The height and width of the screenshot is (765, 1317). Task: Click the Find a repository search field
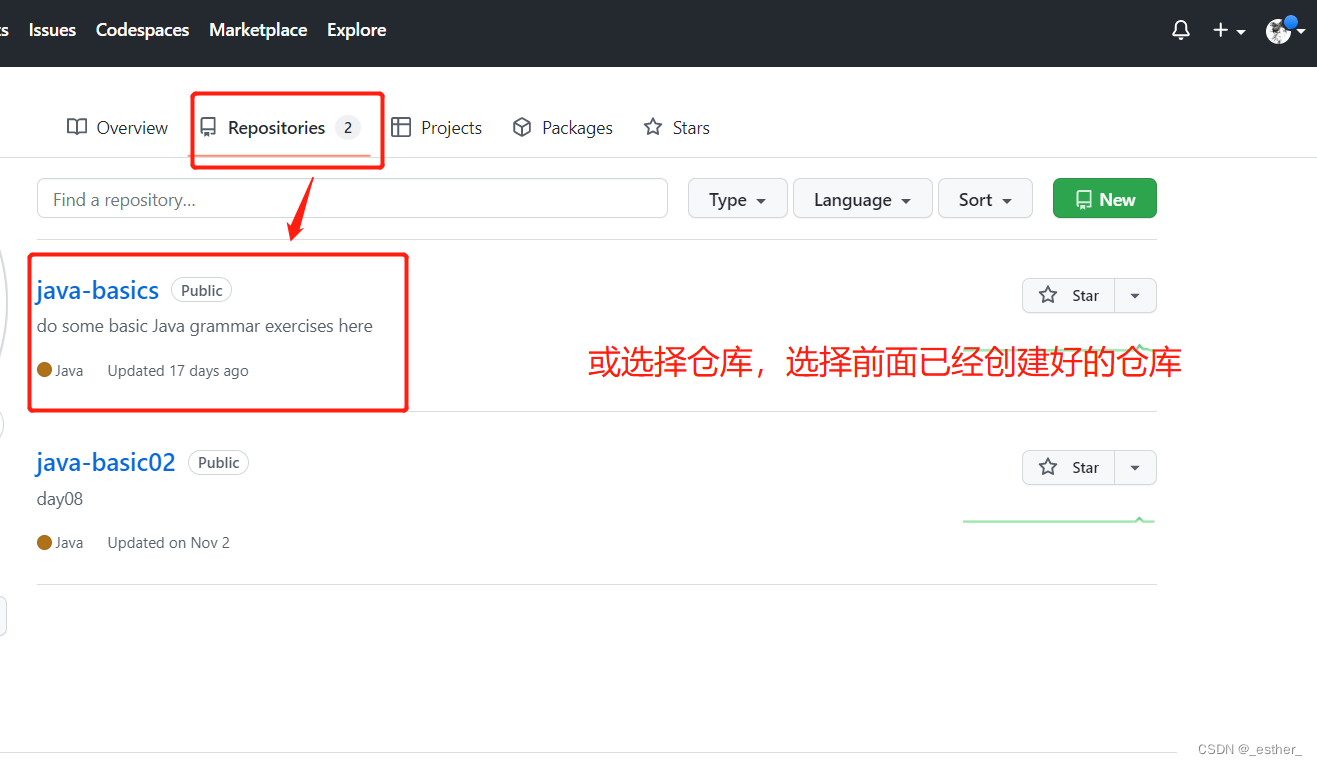(x=352, y=198)
